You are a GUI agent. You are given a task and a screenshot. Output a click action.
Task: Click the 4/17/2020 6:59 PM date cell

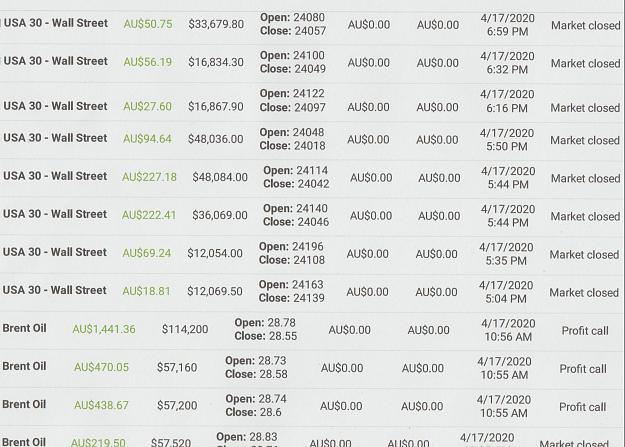tap(507, 25)
